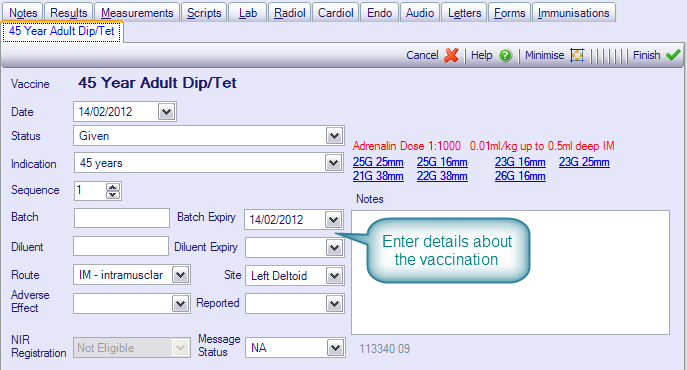
Task: Click the Minimise window icon
Action: coord(577,55)
